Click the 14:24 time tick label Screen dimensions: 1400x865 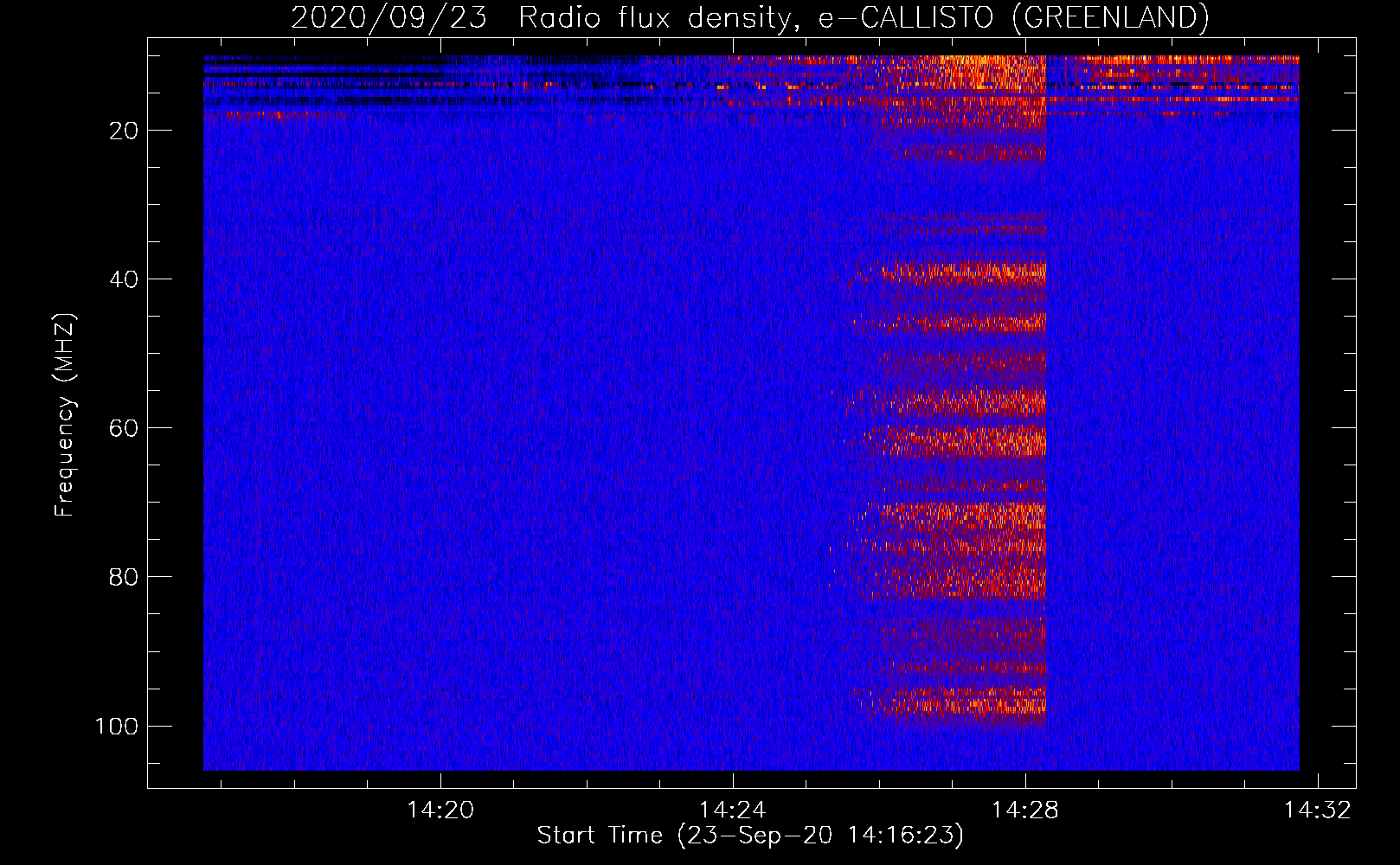pos(733,811)
